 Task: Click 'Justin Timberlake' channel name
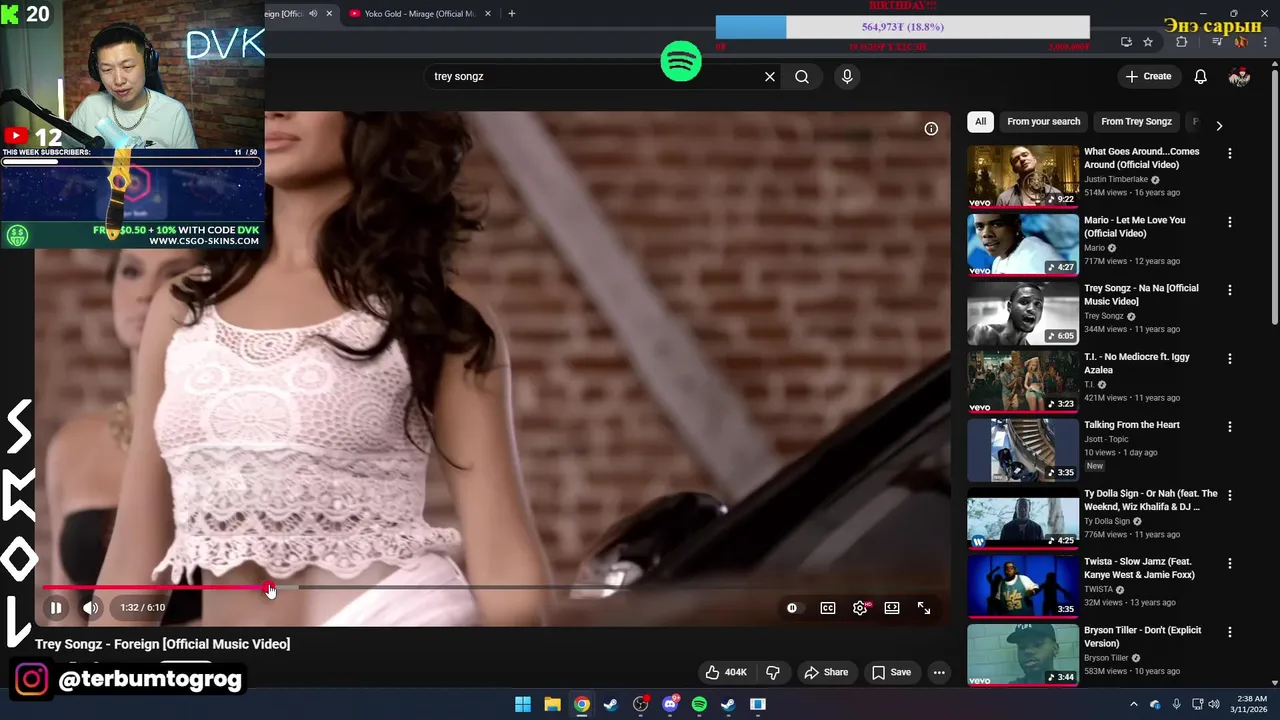pos(1116,180)
